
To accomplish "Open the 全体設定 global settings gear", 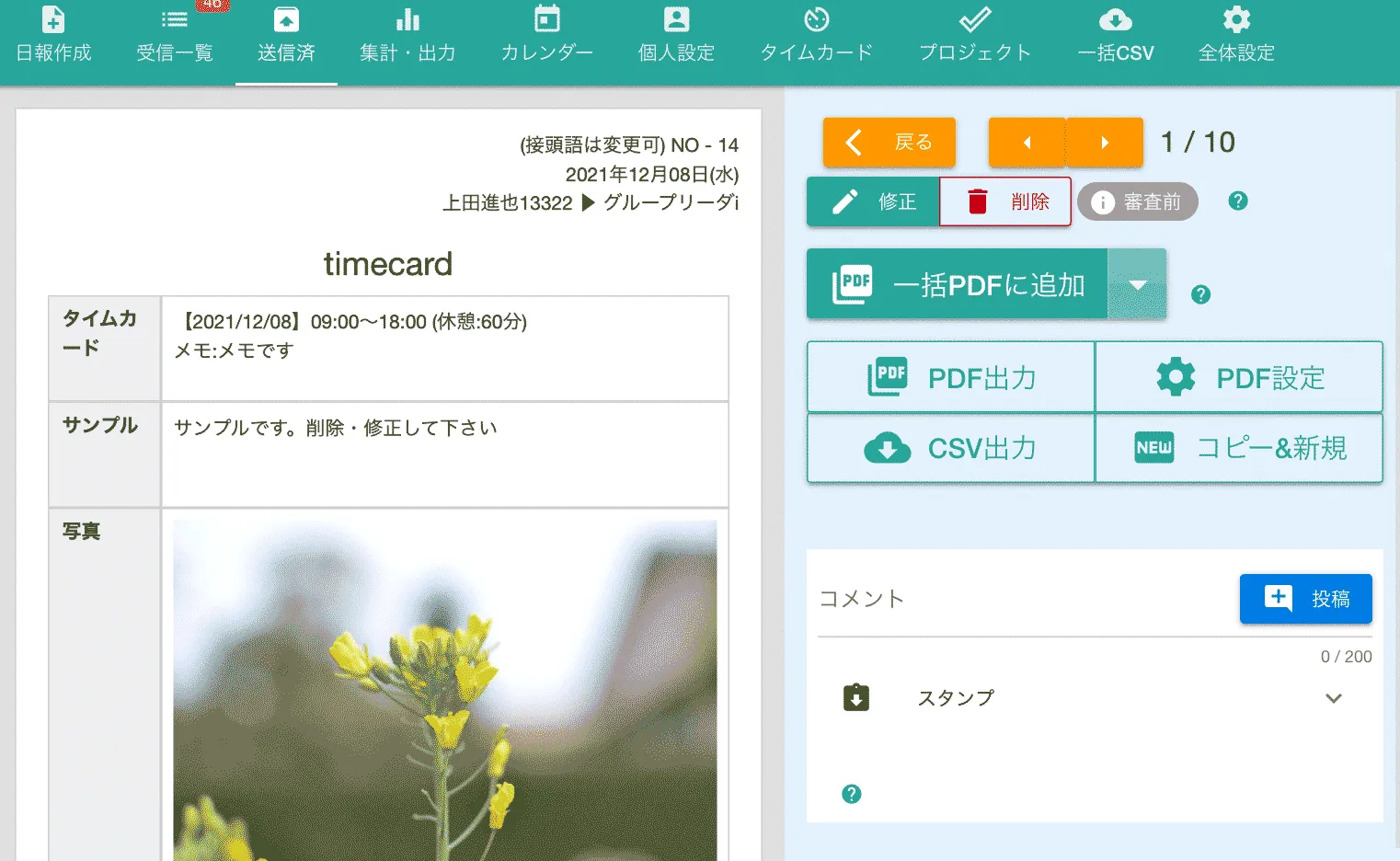I will coord(1236,35).
